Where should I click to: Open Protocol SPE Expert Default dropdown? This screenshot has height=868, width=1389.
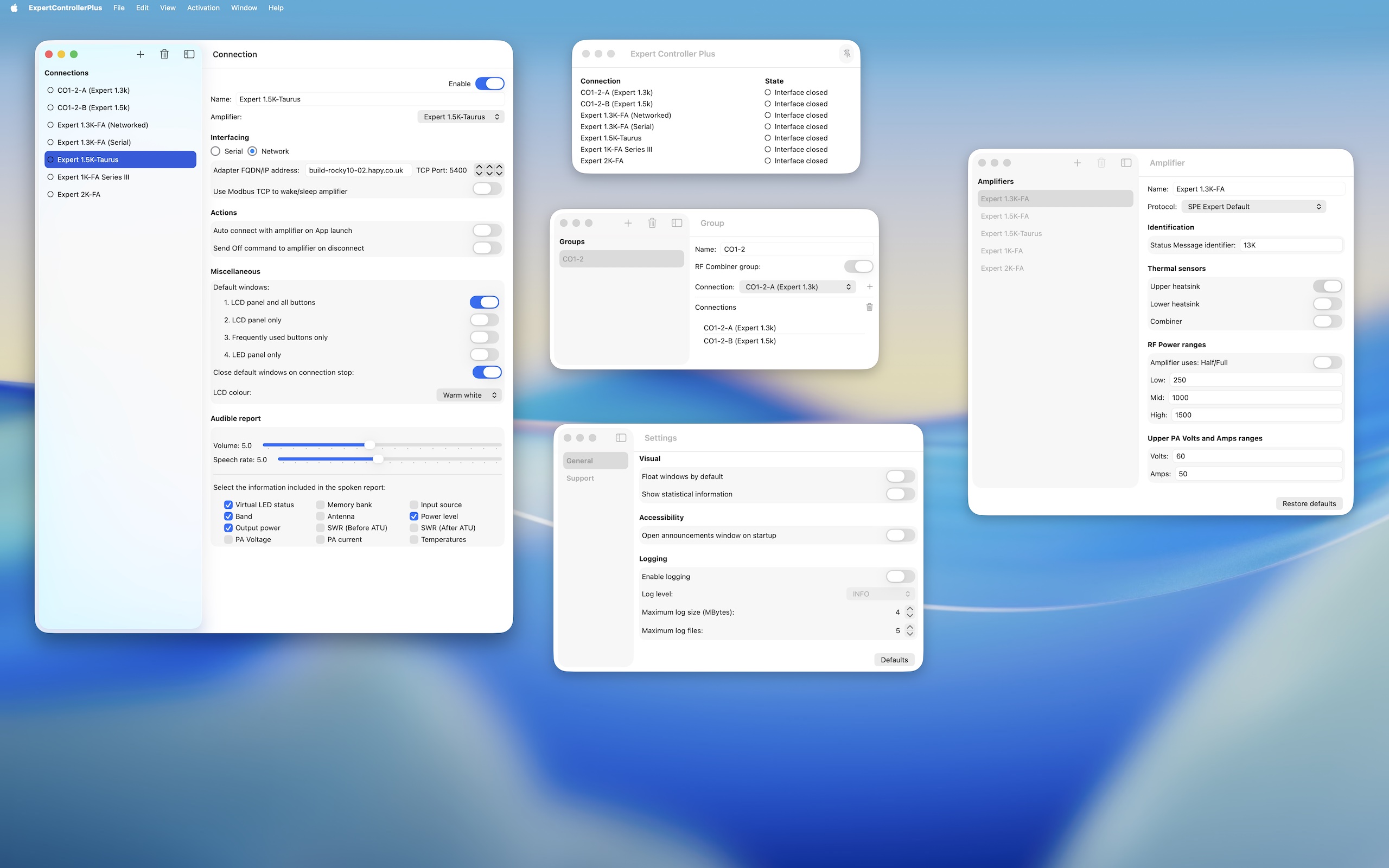coord(1253,207)
